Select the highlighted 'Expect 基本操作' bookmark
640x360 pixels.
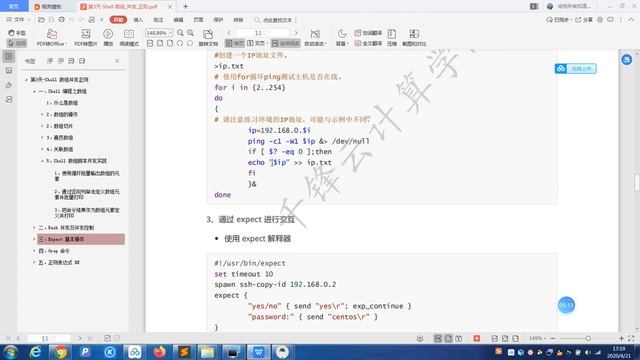point(81,239)
